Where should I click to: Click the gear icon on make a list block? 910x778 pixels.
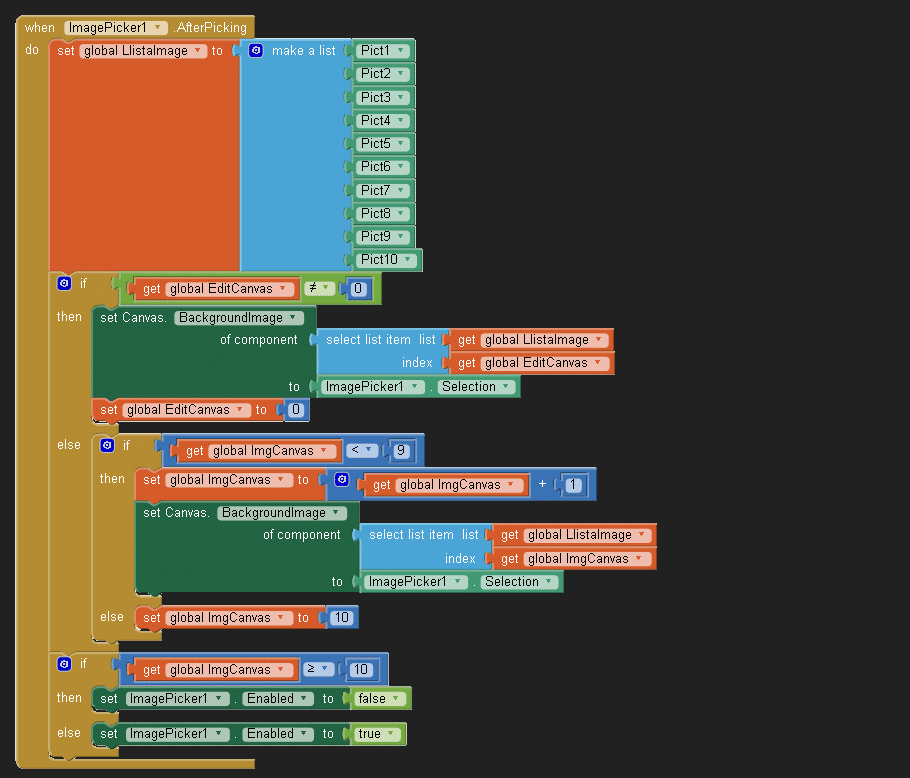click(256, 50)
